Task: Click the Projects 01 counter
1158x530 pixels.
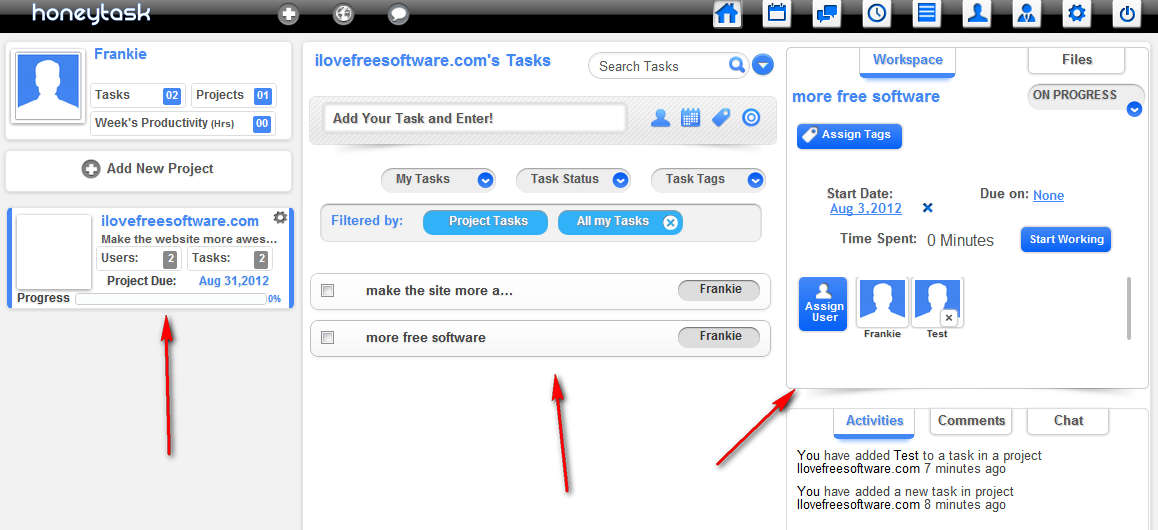Action: [x=233, y=95]
